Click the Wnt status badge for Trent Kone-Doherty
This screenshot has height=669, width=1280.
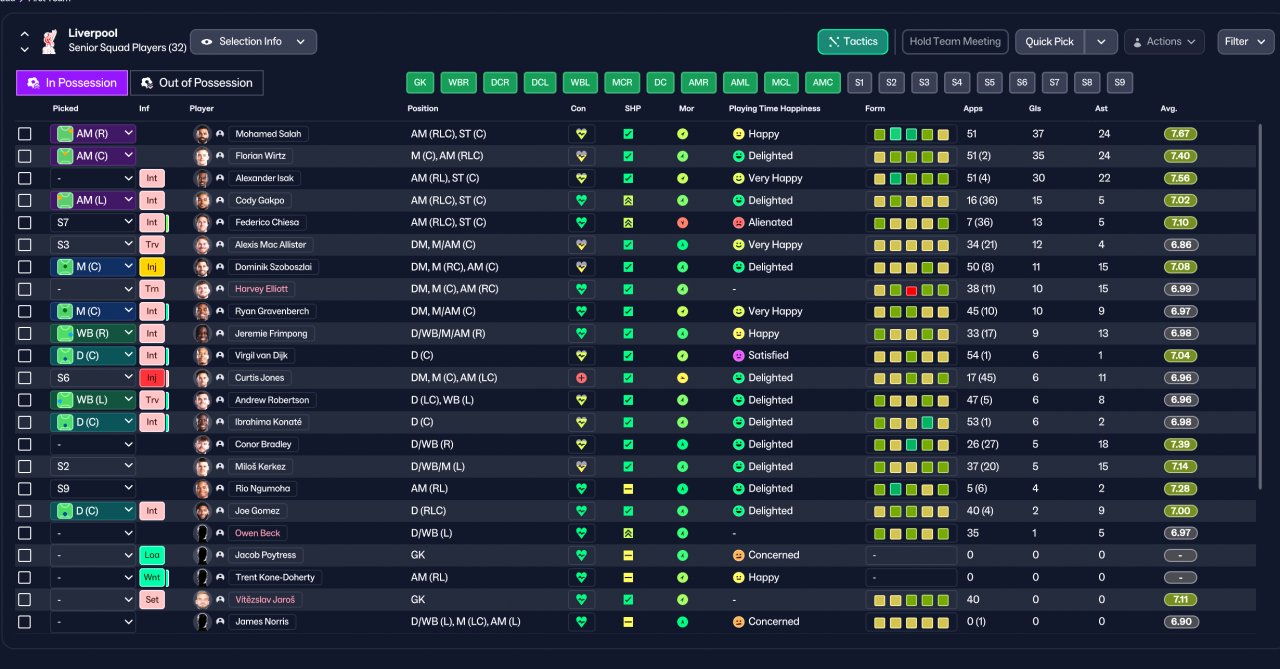click(152, 577)
